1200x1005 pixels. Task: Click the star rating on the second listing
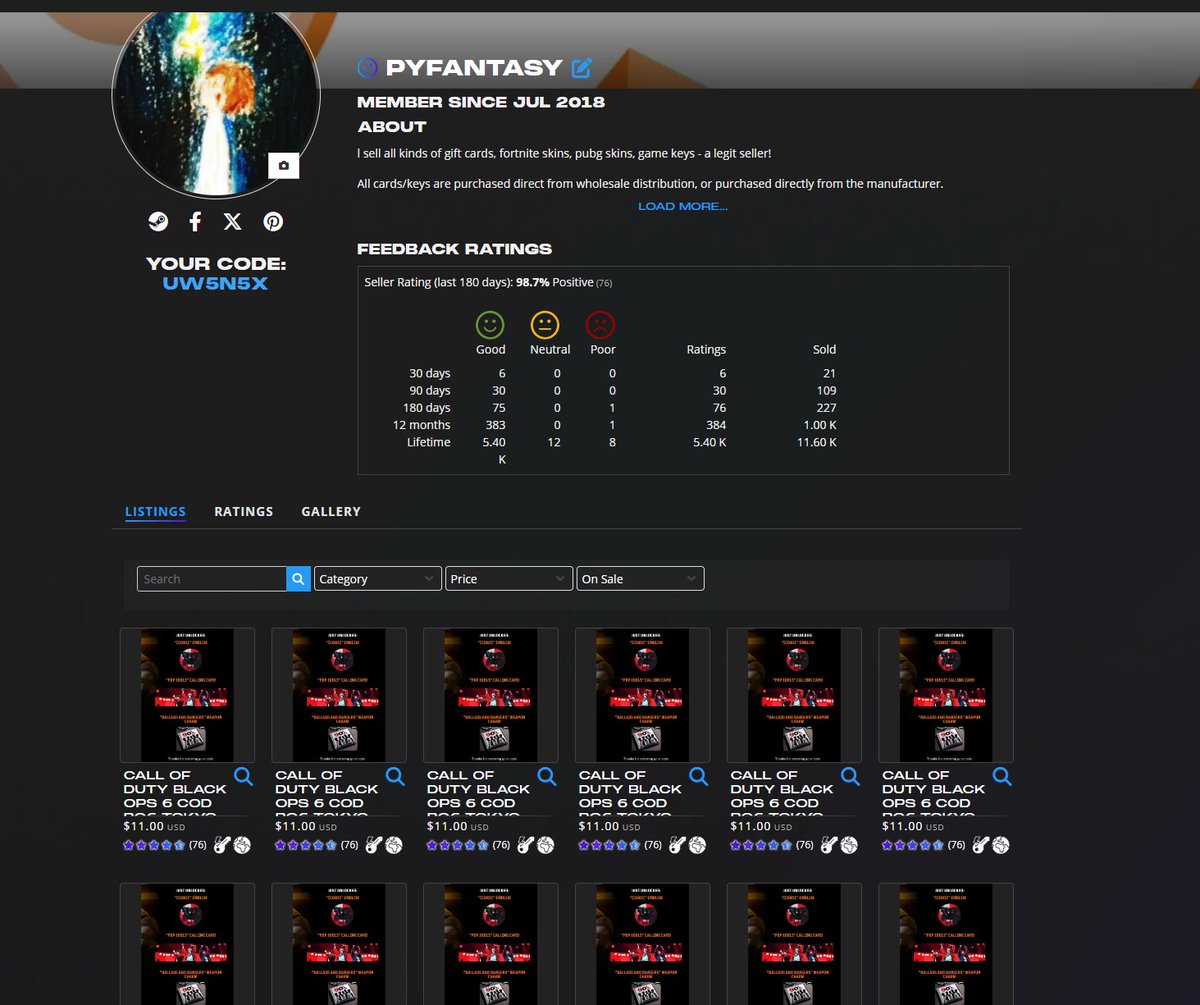coord(306,845)
